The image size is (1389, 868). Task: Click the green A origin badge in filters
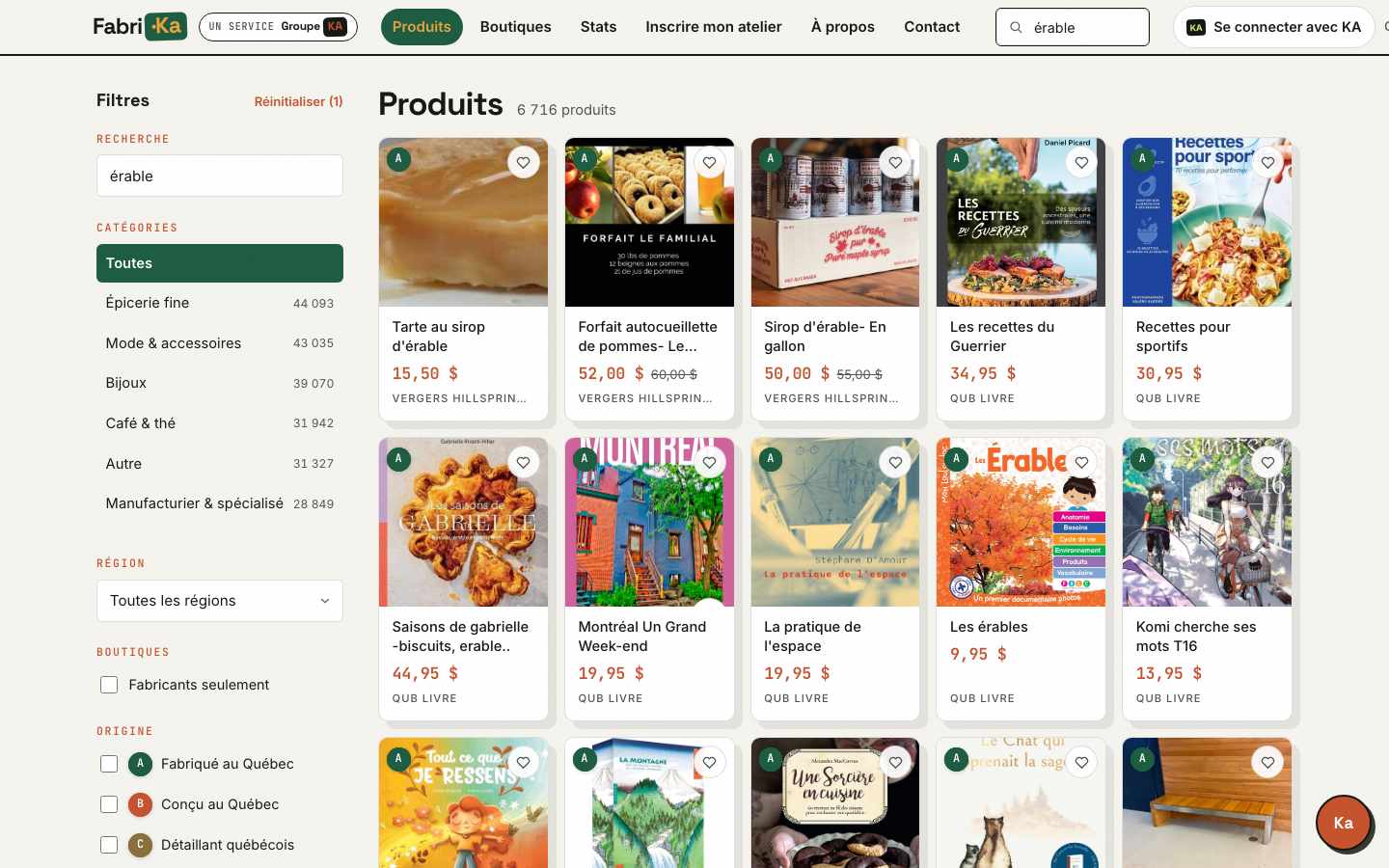point(140,764)
